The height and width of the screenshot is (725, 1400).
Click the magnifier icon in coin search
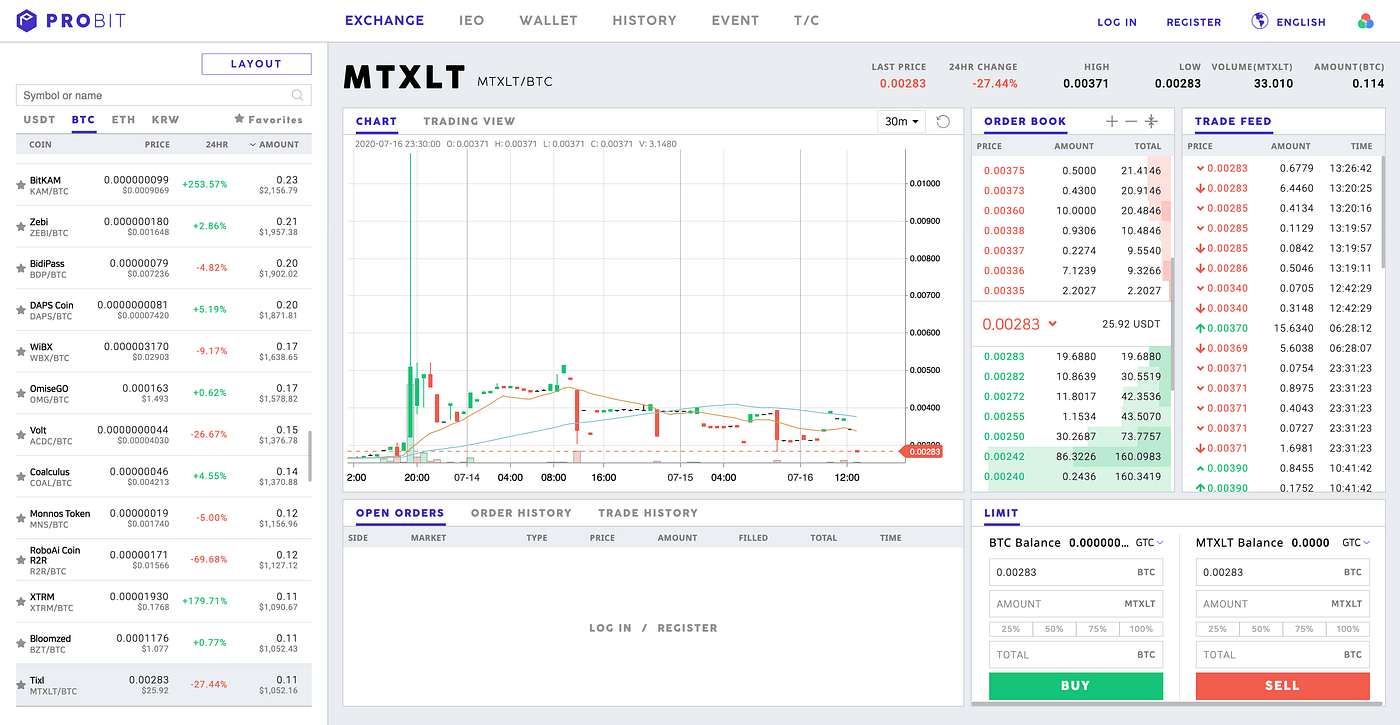point(297,95)
